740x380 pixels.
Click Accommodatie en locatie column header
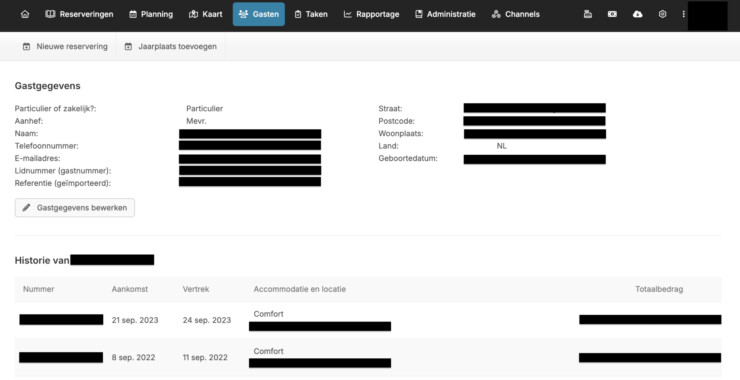(x=300, y=289)
